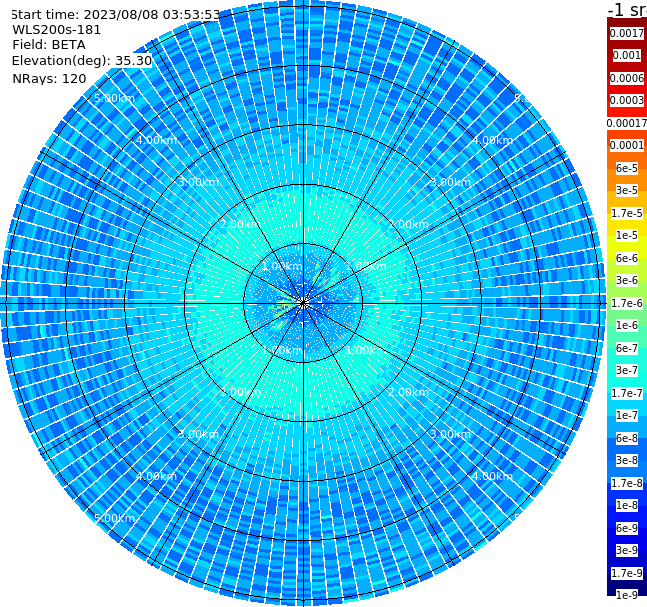Click the Elevation(deg): 35.30 label

[82, 61]
